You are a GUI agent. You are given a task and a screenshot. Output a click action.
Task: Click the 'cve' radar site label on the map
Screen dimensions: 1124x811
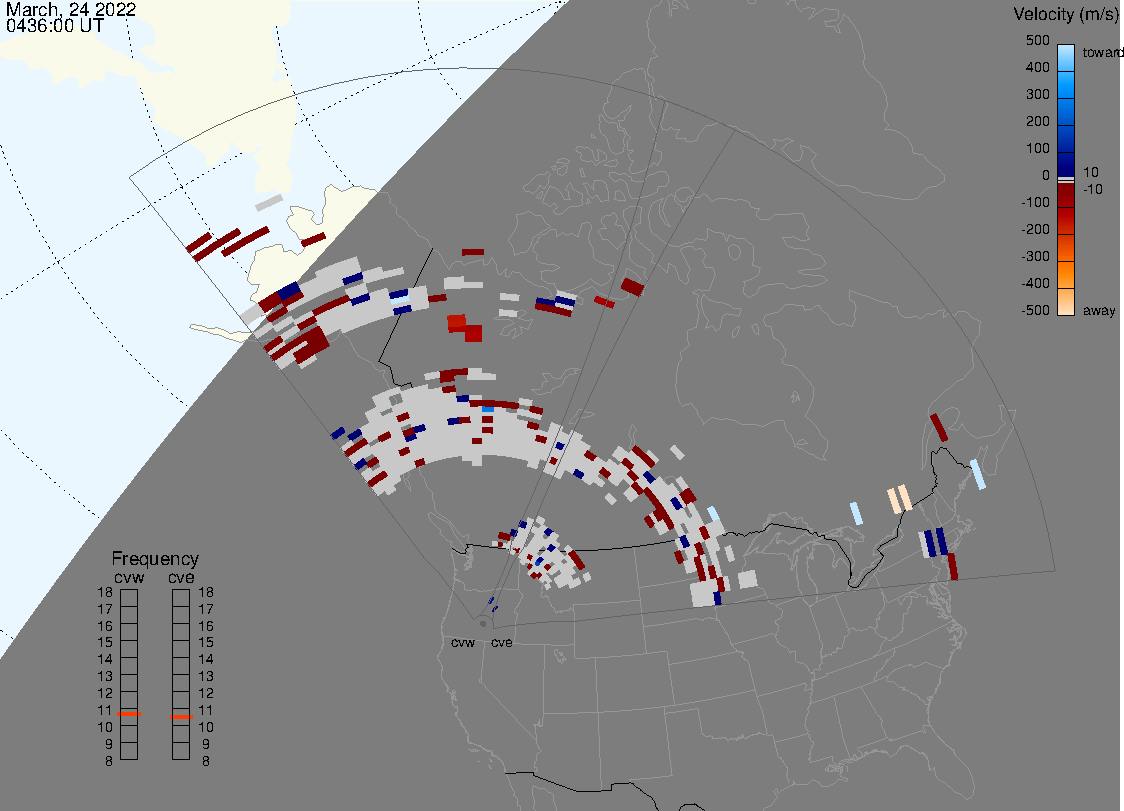tap(502, 642)
